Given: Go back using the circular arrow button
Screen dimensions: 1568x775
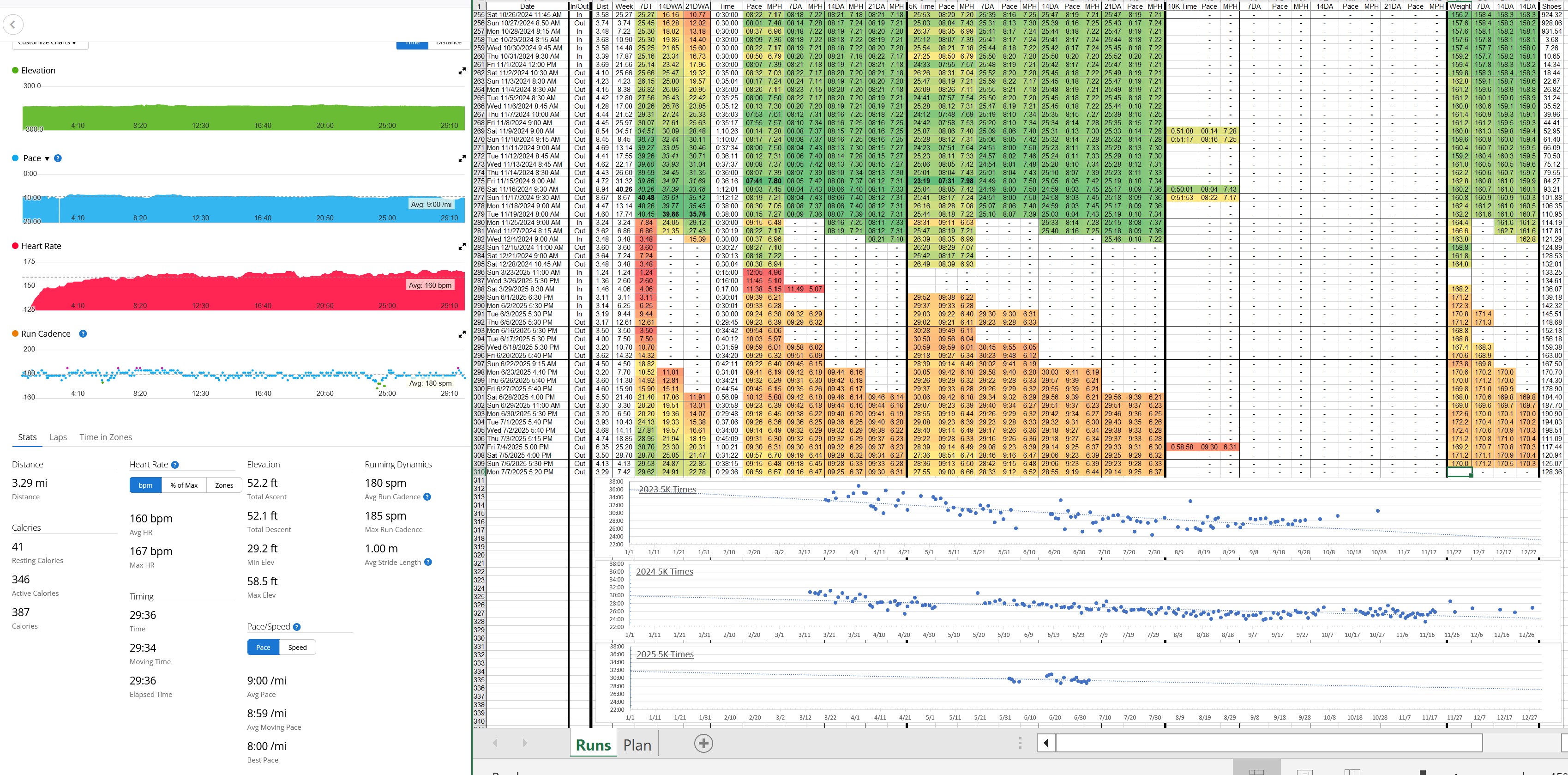Looking at the screenshot, I should [x=13, y=25].
